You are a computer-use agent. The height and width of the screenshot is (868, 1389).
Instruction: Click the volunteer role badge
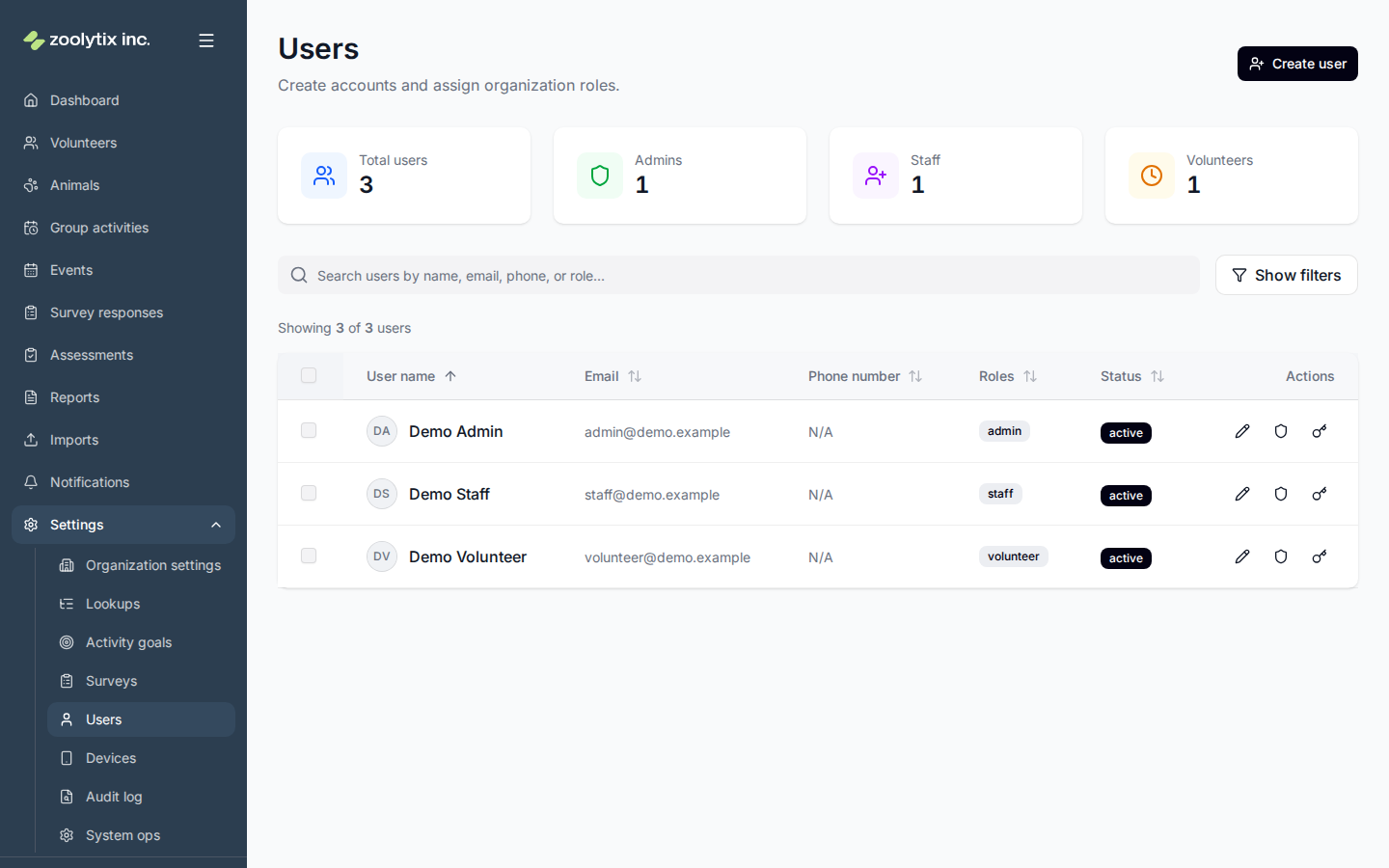click(x=1013, y=556)
